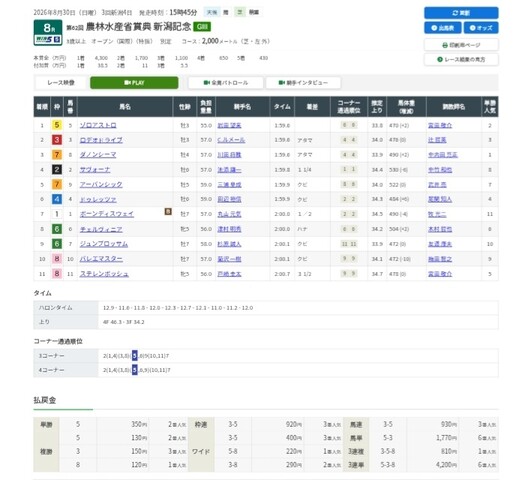Screen dimensions: 532x480
Task: Open the 騎手インタビュー jockey interview video
Action: click(x=303, y=83)
